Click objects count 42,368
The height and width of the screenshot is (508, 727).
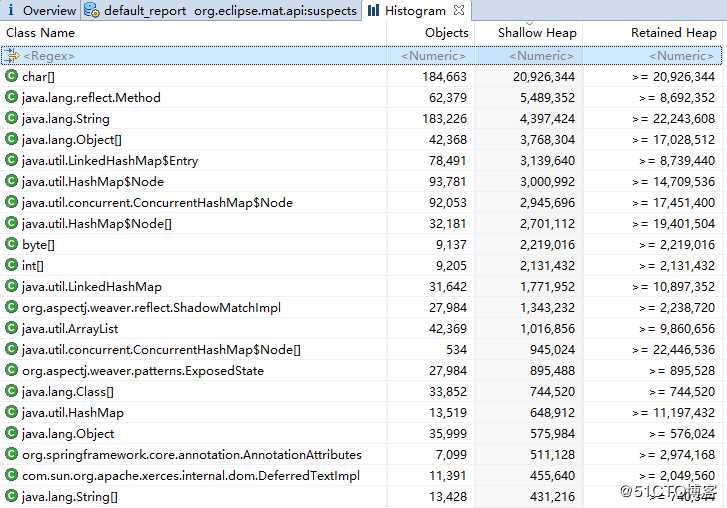point(447,140)
